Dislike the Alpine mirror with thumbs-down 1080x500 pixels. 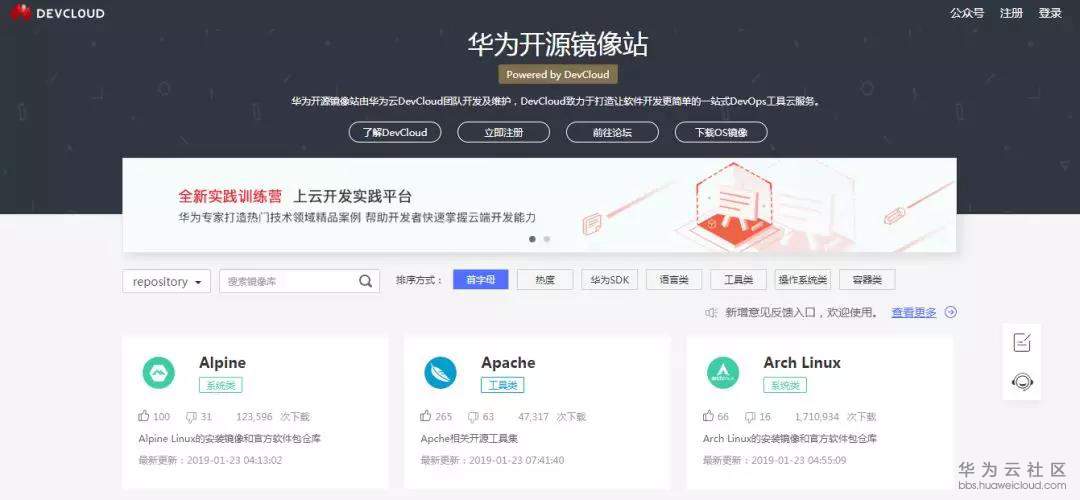click(191, 417)
